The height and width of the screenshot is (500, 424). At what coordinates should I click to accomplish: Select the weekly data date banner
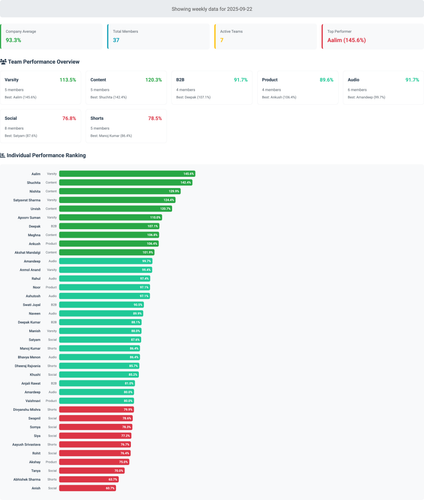click(212, 9)
